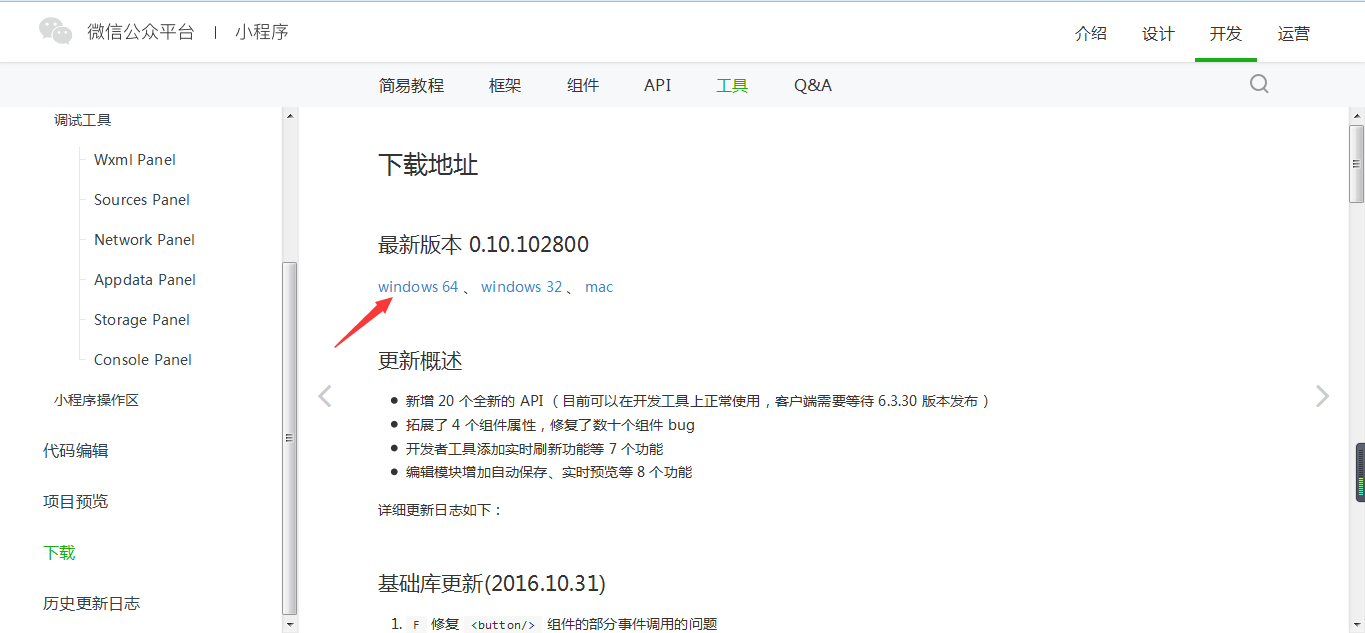
Task: Open 代码编辑 in sidebar
Action: coord(75,451)
